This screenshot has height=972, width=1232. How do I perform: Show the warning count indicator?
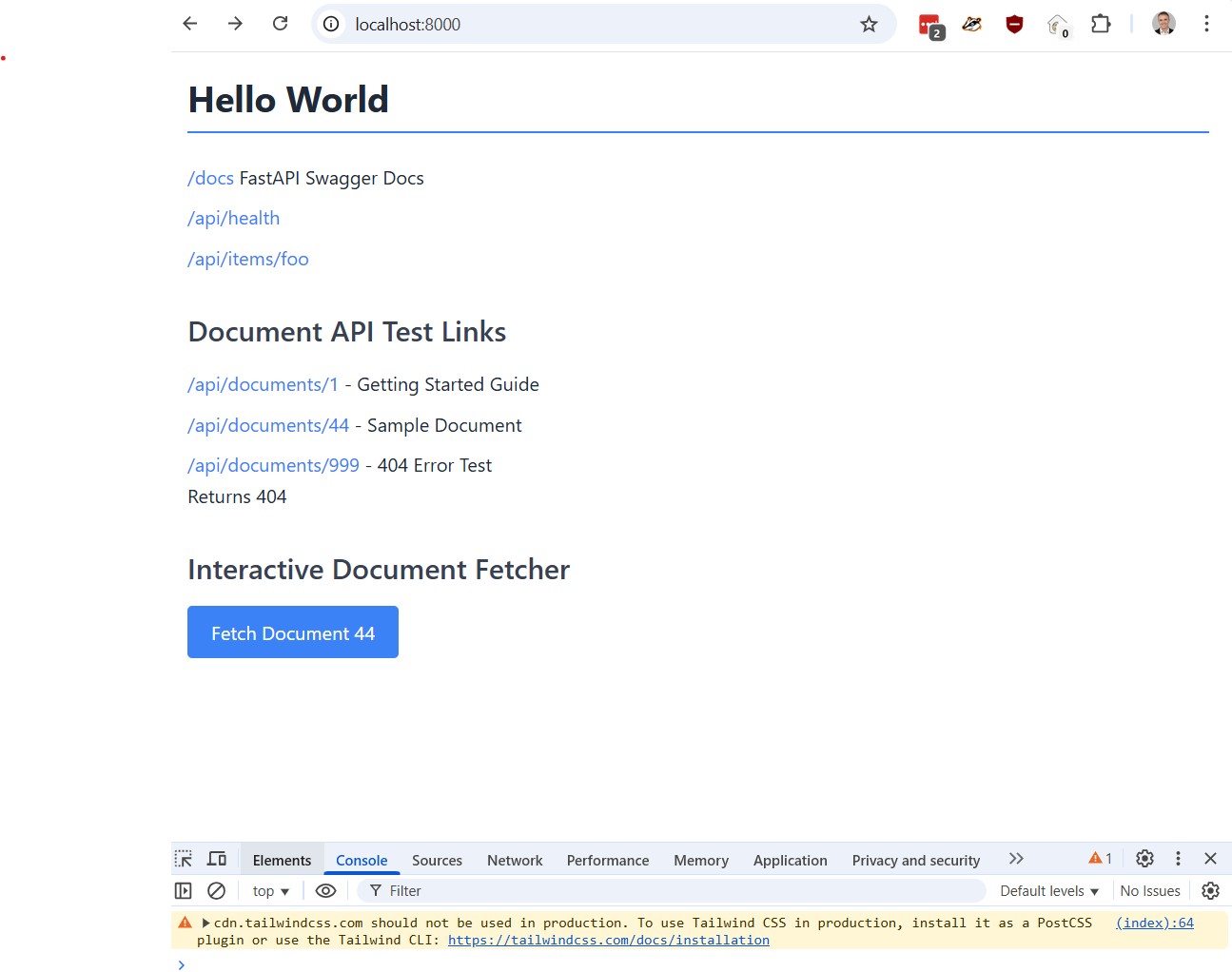(1100, 859)
